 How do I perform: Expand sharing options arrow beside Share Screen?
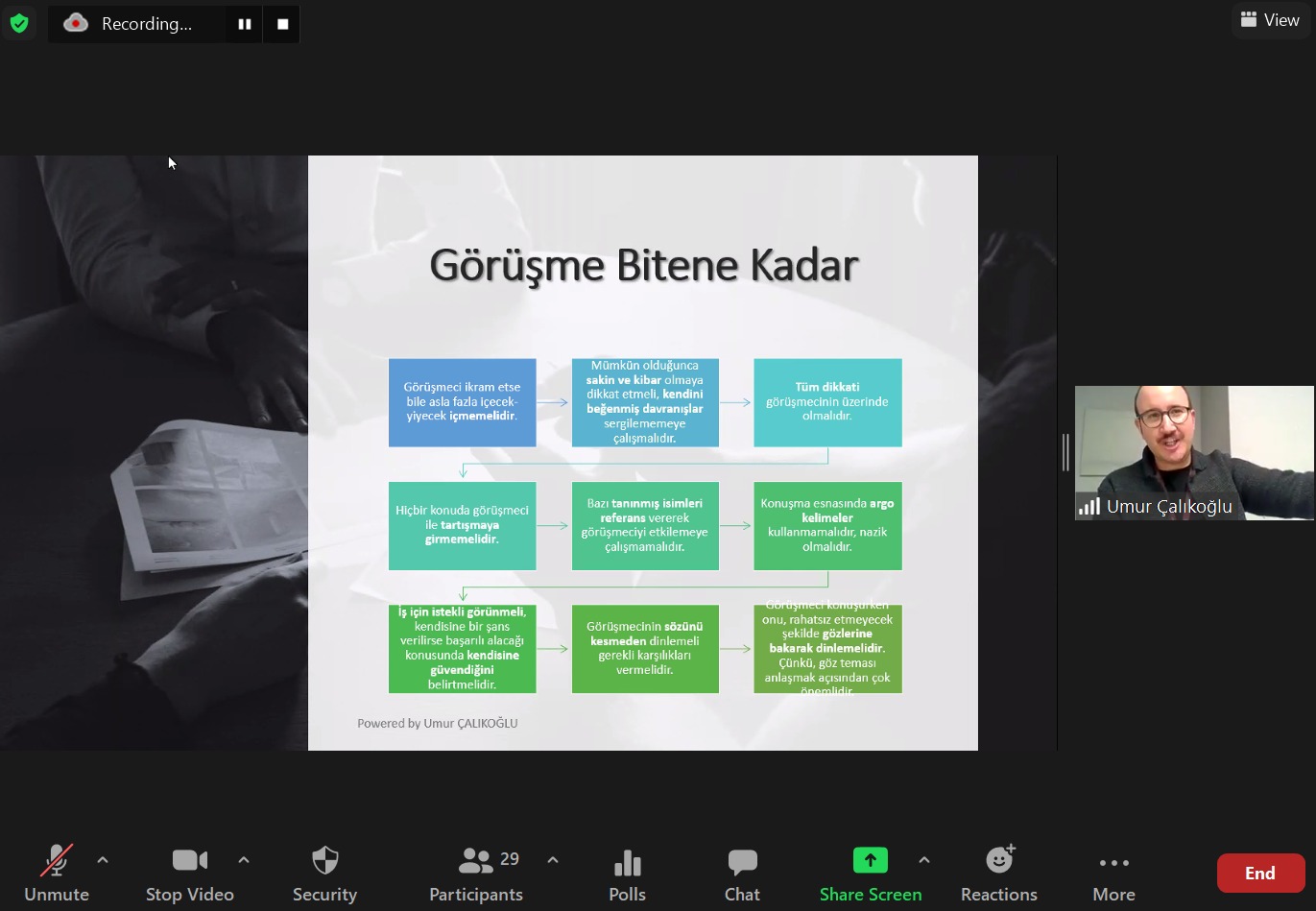924,860
